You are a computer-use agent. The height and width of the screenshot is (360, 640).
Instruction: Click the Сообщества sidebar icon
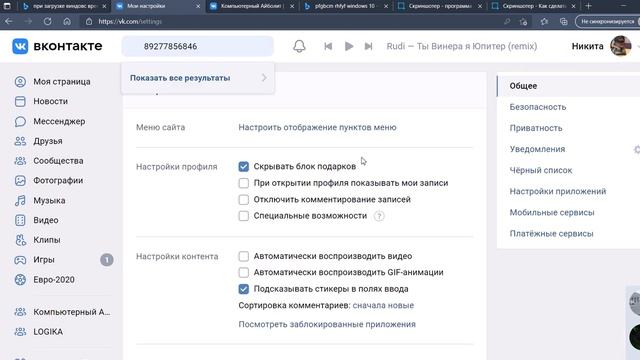tap(20, 161)
